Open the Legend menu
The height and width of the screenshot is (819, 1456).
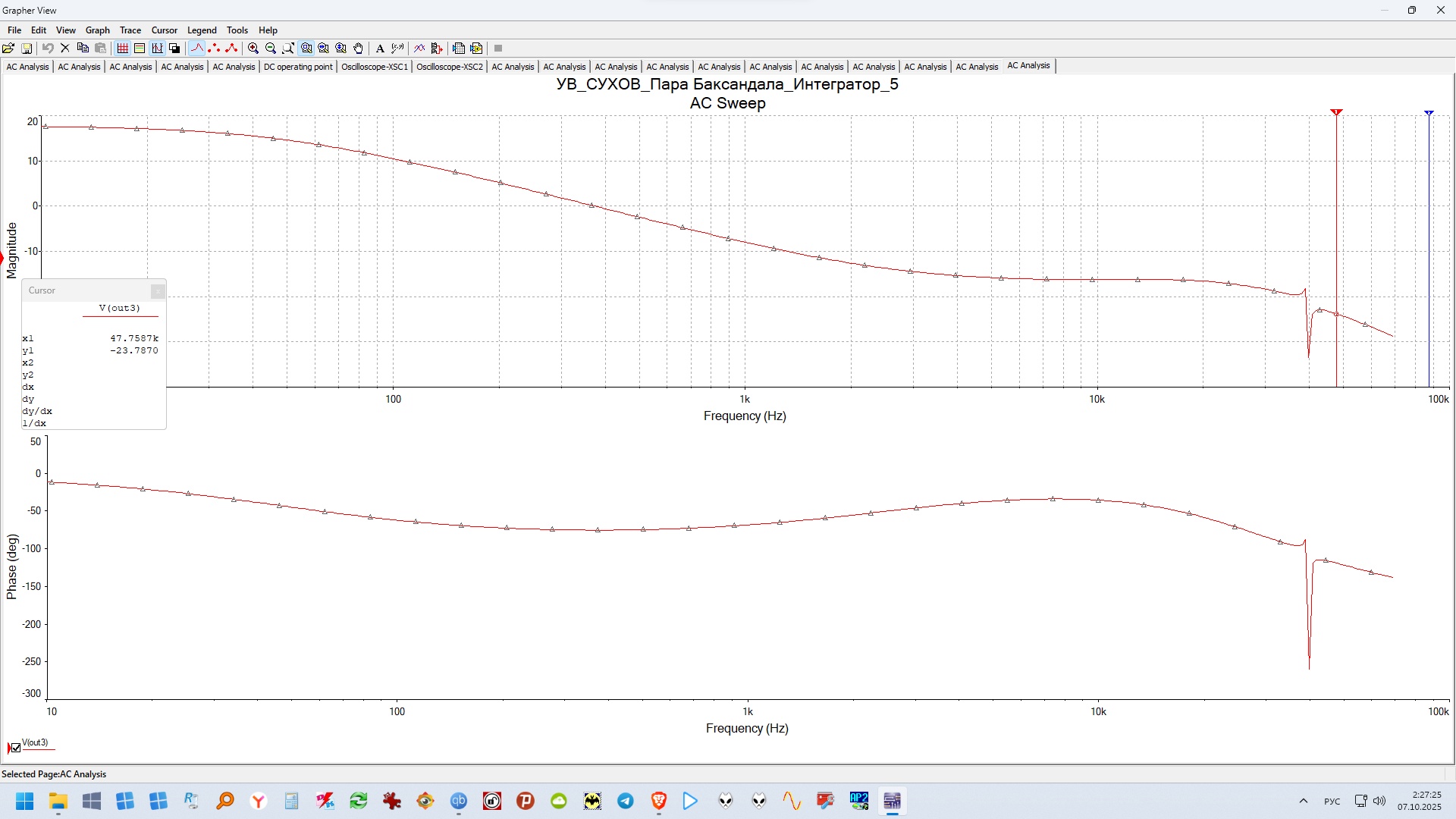coord(202,30)
